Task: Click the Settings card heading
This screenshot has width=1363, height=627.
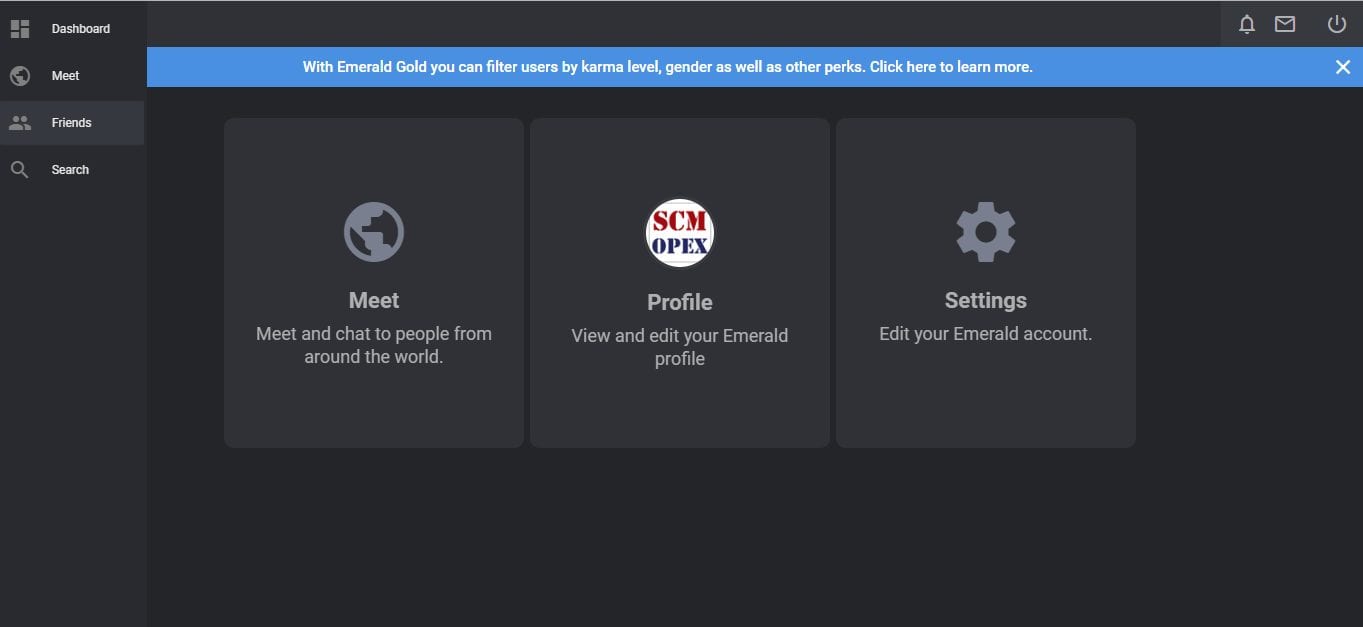Action: tap(986, 300)
